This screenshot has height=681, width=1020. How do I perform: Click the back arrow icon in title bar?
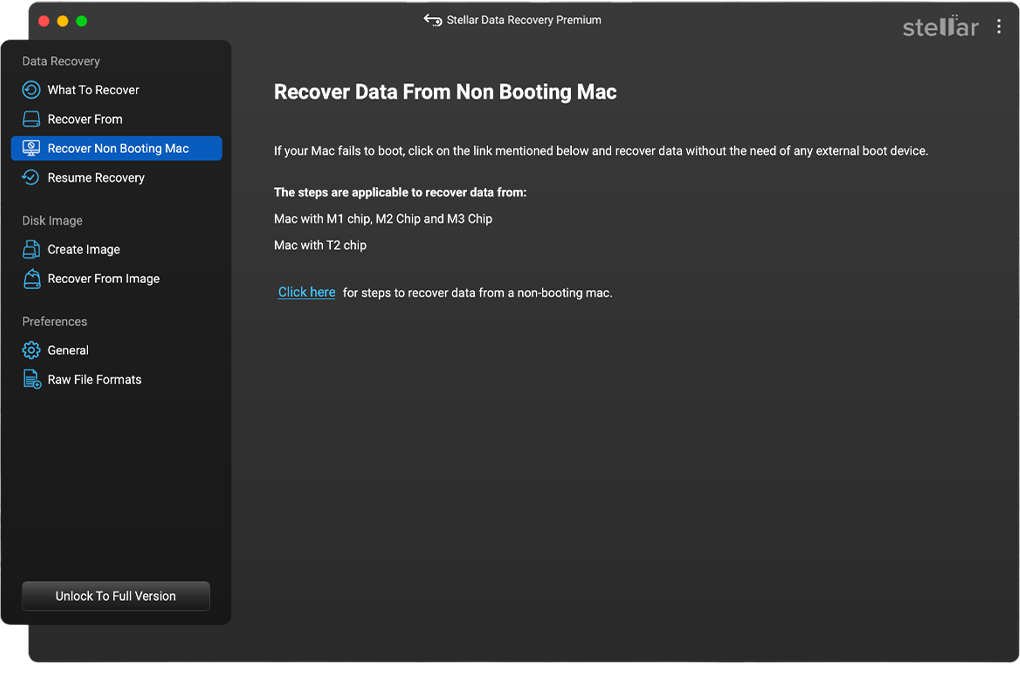(x=433, y=20)
